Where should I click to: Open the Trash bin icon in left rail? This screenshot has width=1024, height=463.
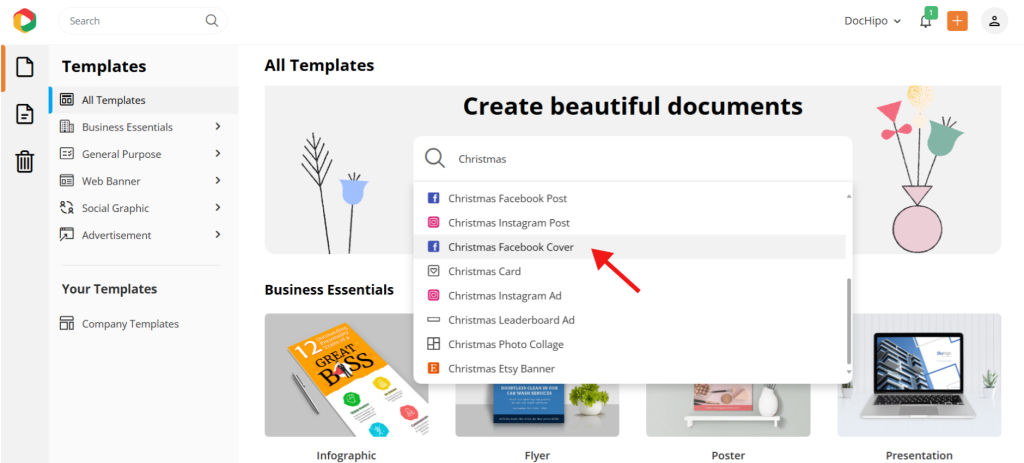coord(25,161)
